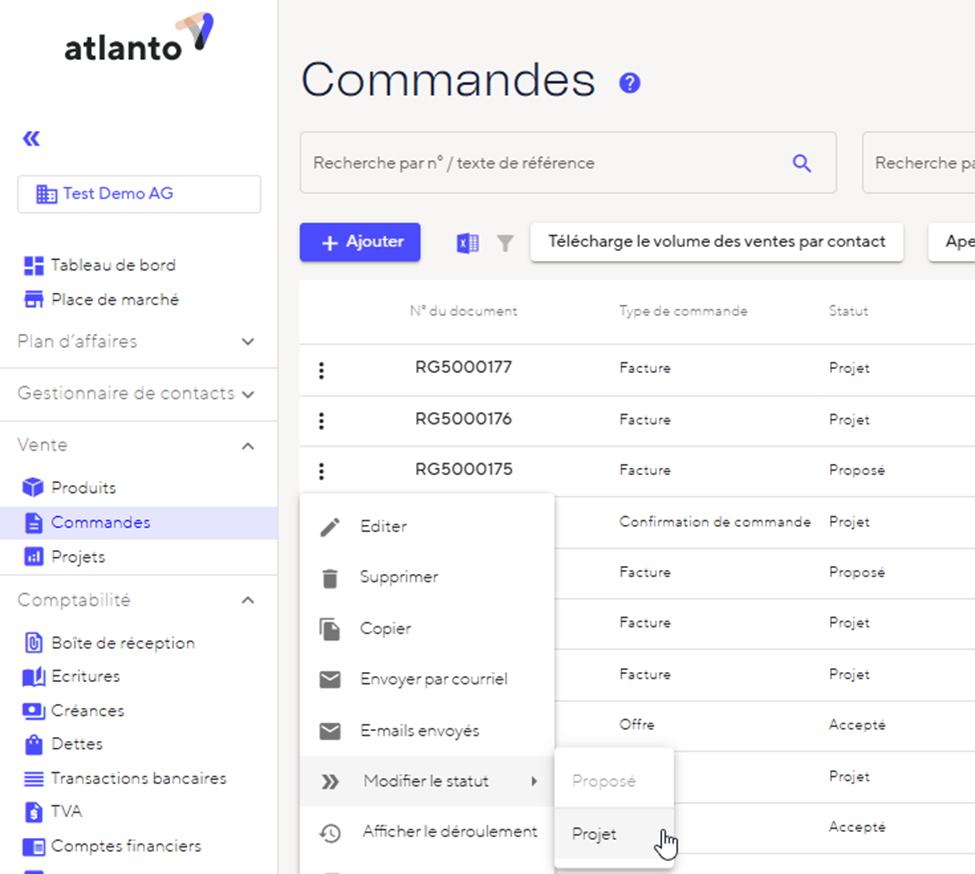Collapse the Vente section
This screenshot has width=975, height=874.
(x=248, y=446)
